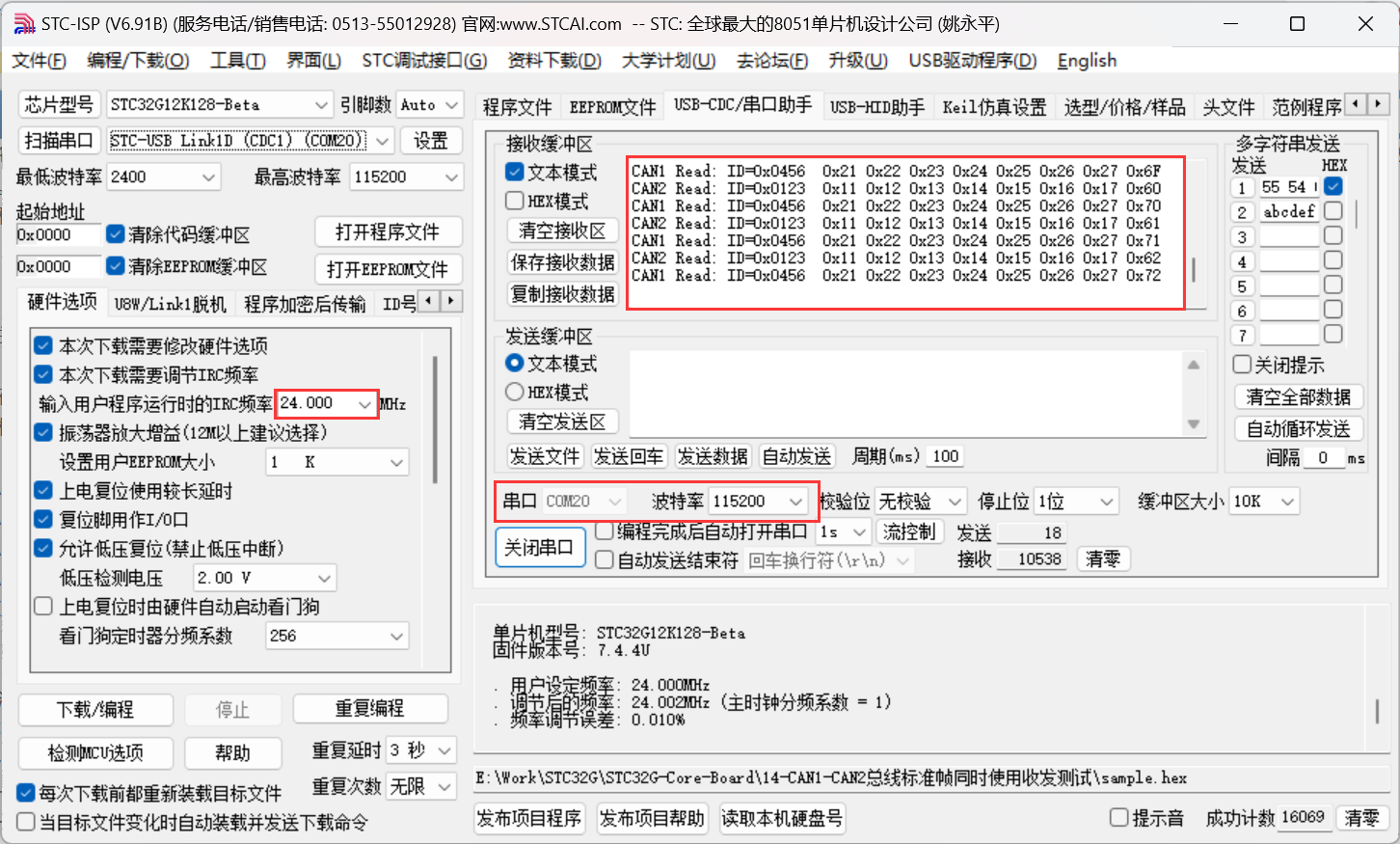The width and height of the screenshot is (1400, 844).
Task: Open 引脚数 Auto dropdown
Action: tap(430, 104)
